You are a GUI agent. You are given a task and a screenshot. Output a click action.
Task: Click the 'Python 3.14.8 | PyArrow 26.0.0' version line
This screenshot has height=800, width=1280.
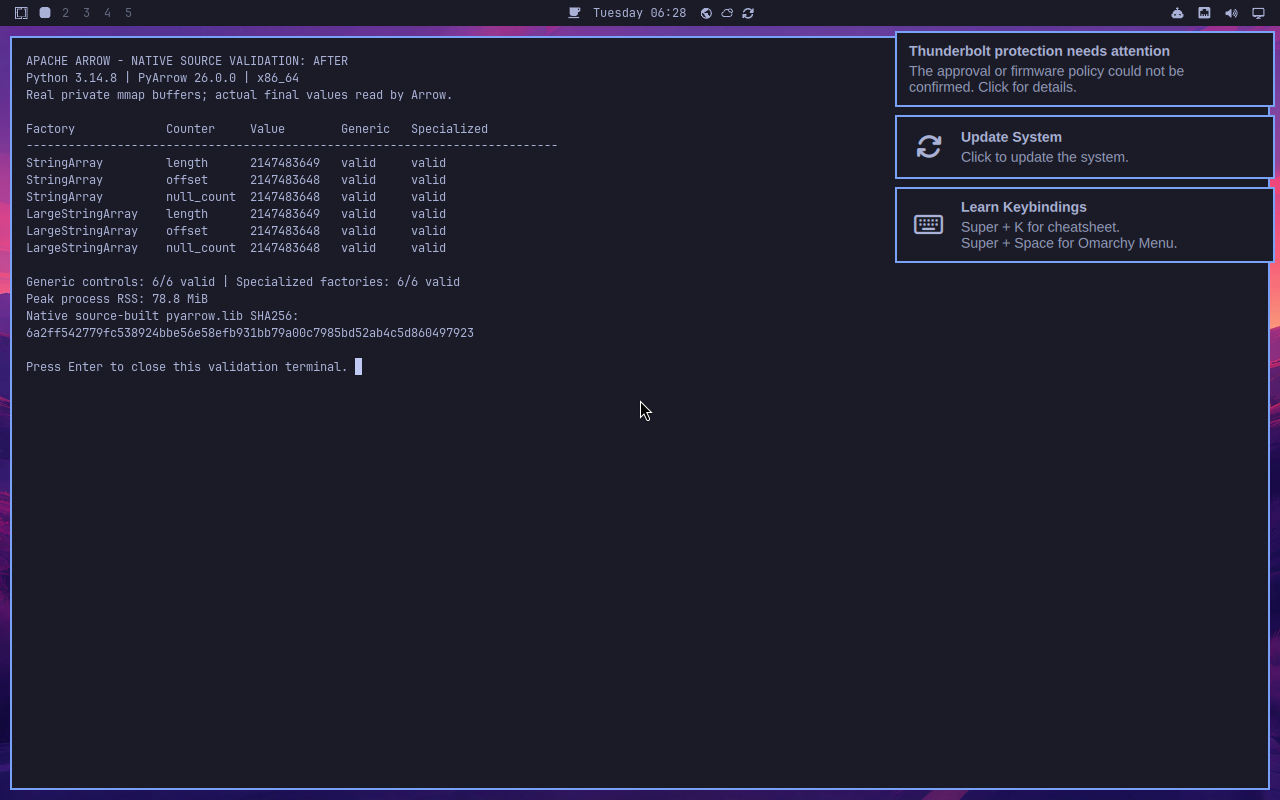pos(162,78)
